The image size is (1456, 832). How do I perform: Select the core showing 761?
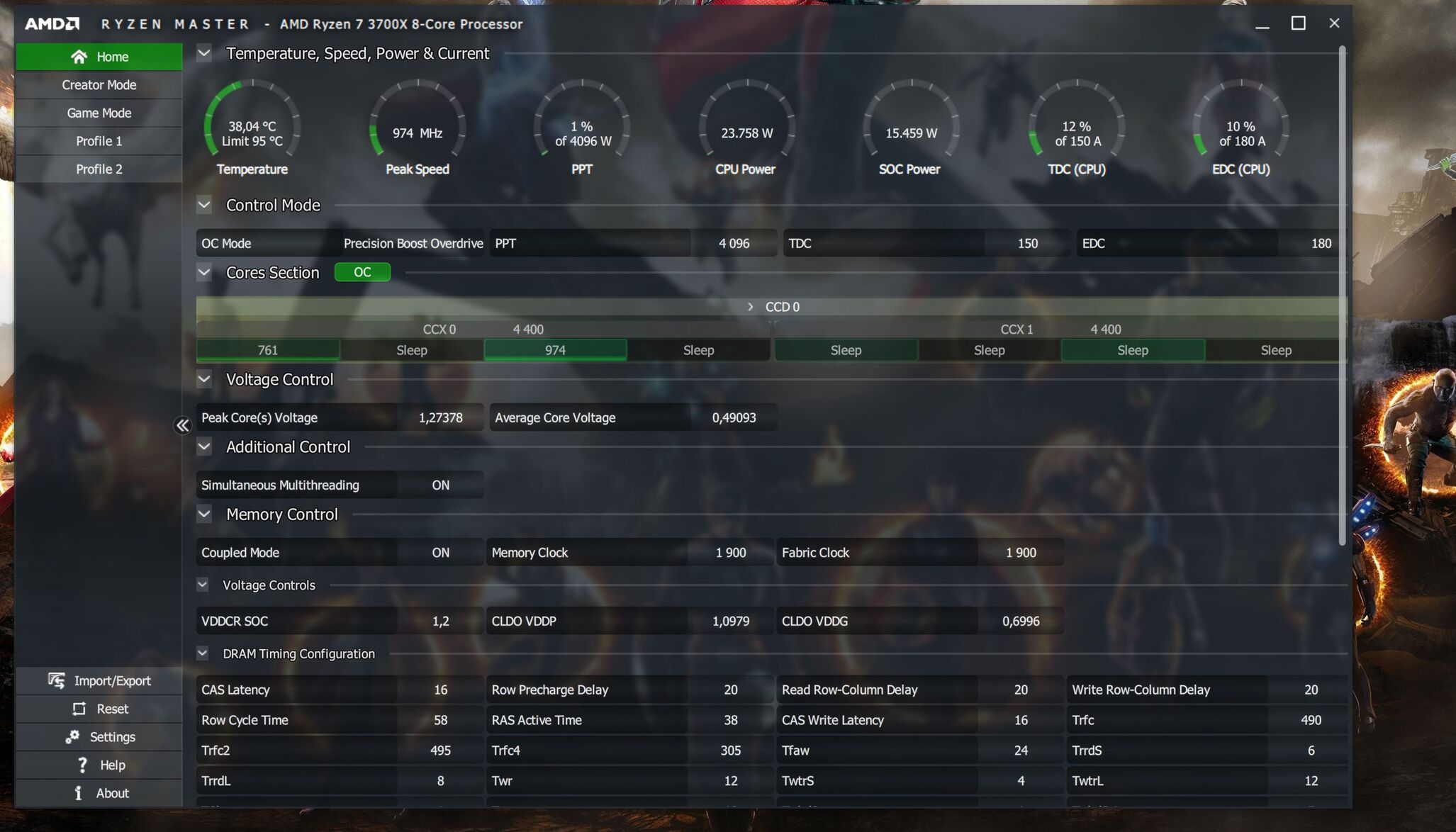(268, 350)
